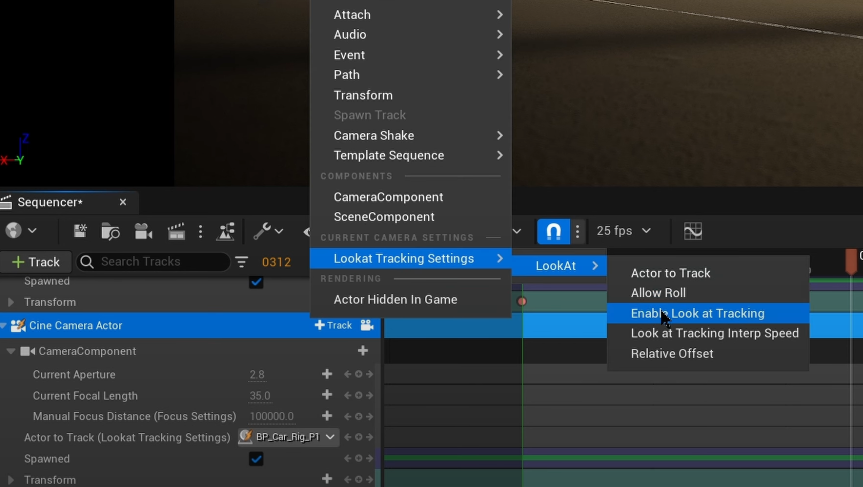Viewport: 863px width, 487px height.
Task: Click the Search Tracks input field
Action: pyautogui.click(x=160, y=262)
